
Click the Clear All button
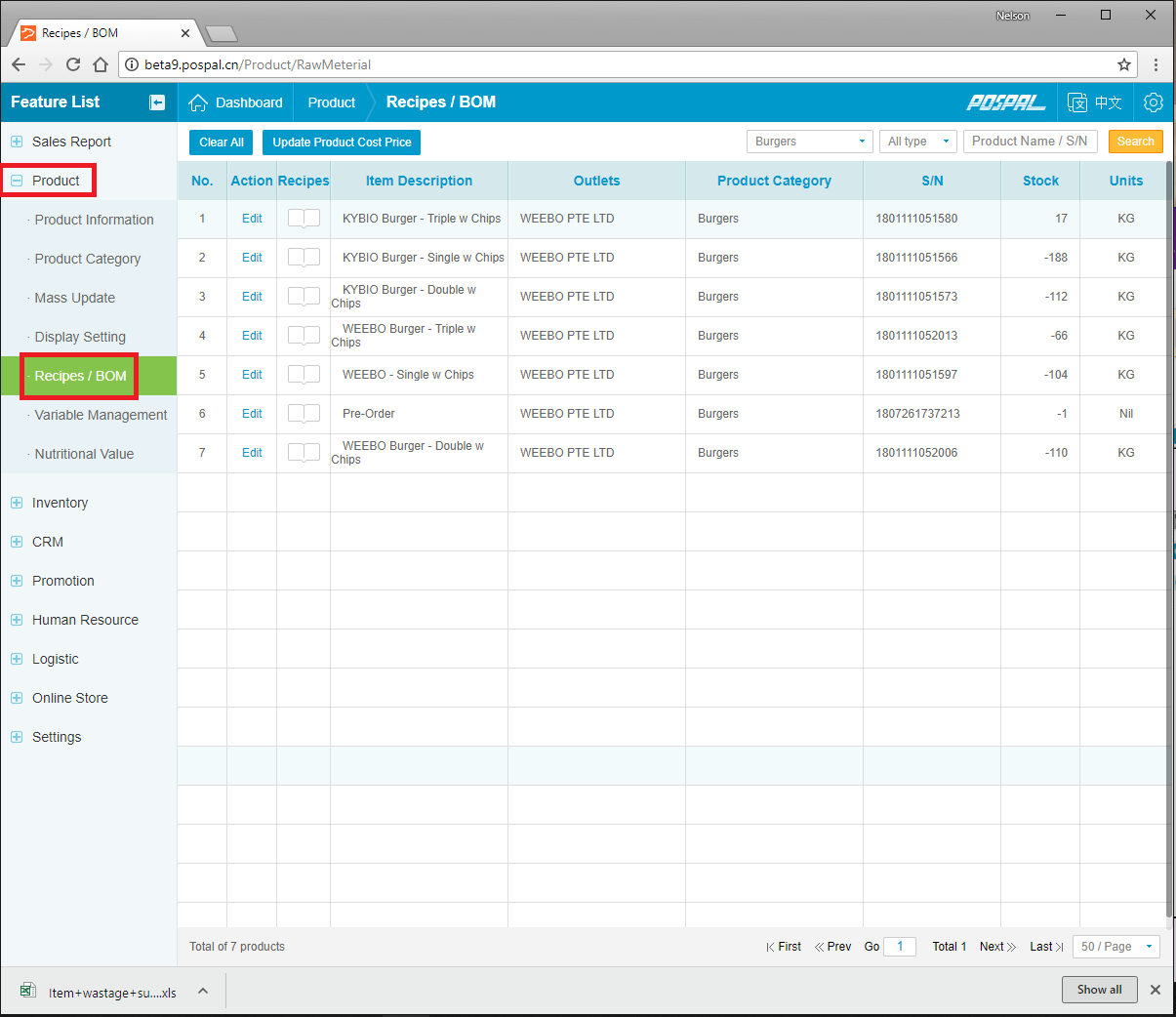(222, 142)
